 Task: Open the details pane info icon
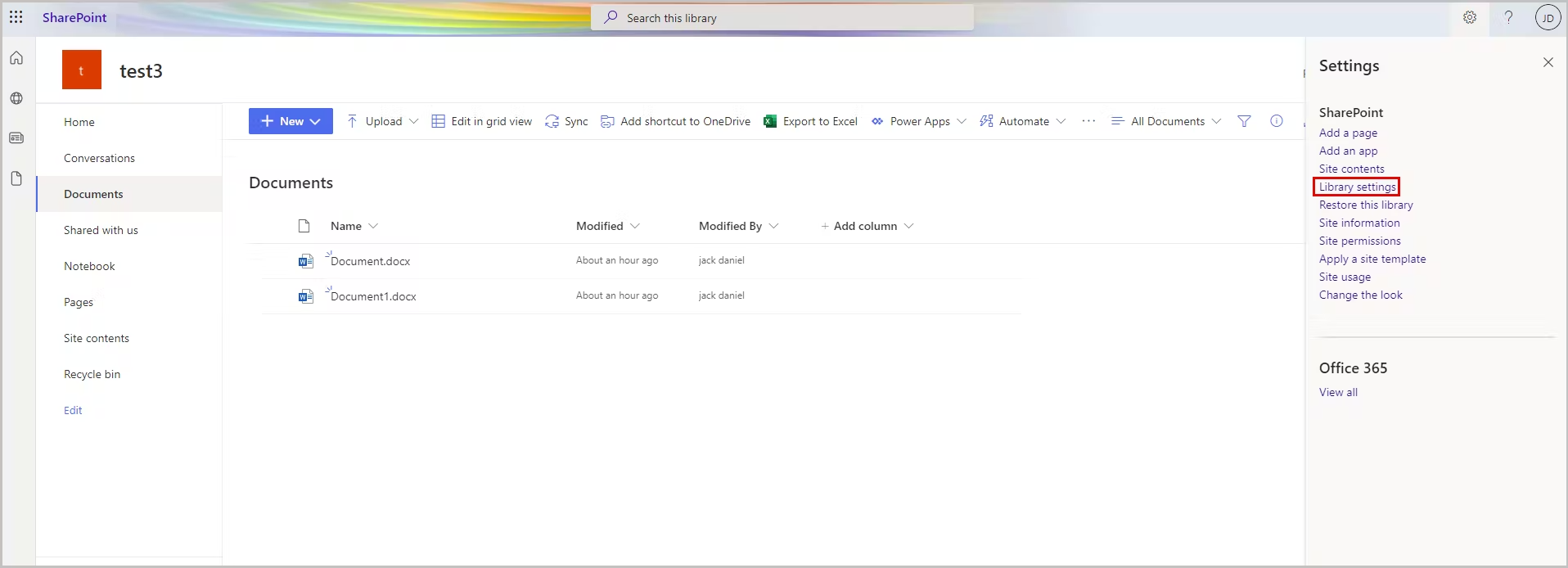click(1277, 121)
